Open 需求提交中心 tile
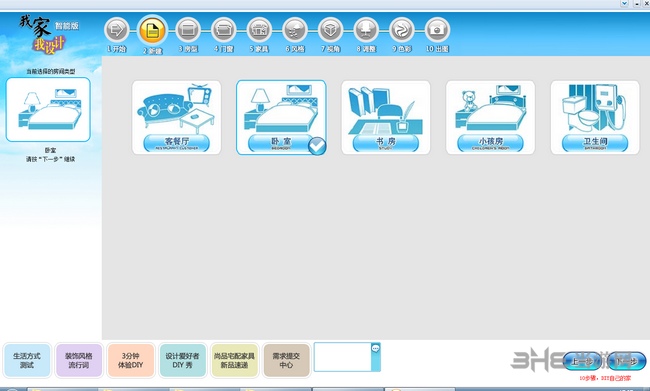650x391 pixels. [x=286, y=360]
